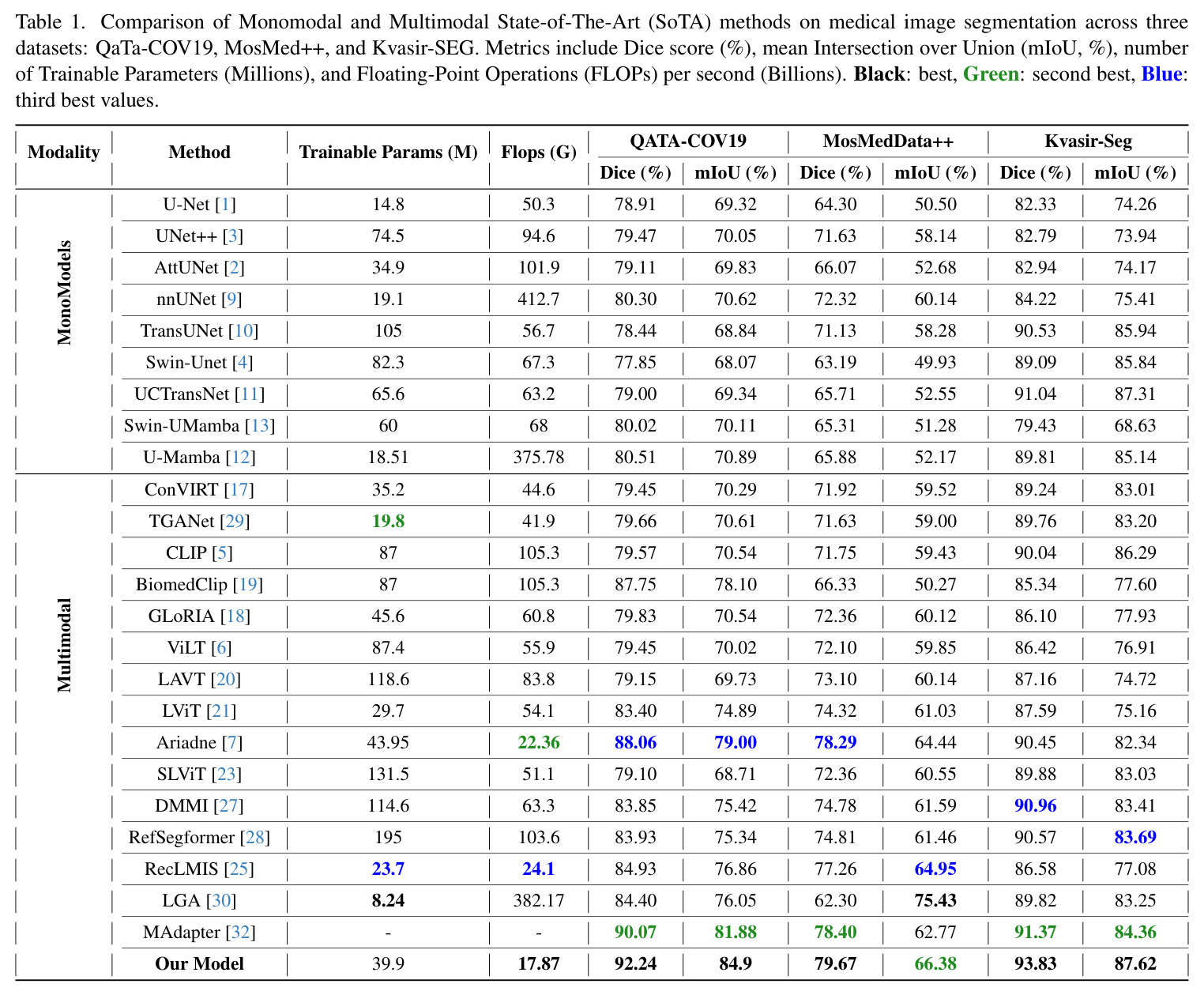The width and height of the screenshot is (1204, 995).
Task: Open citation link 1 next to U-Net
Action: [227, 205]
